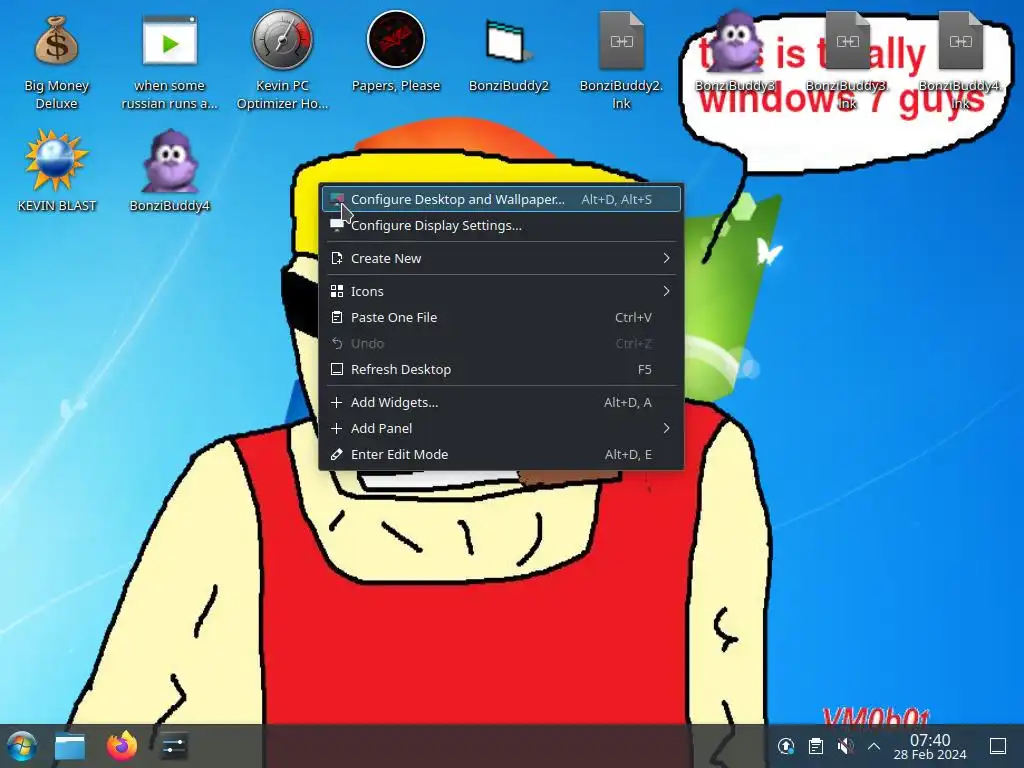Launch Firefox from the taskbar
This screenshot has height=768, width=1024.
121,746
